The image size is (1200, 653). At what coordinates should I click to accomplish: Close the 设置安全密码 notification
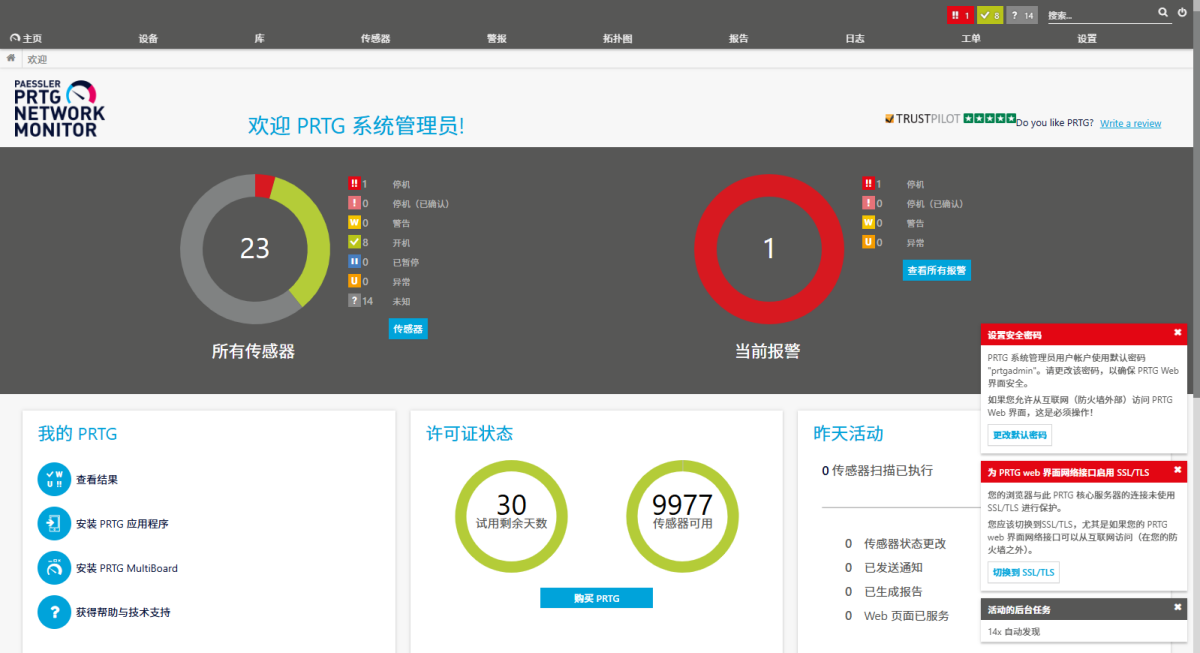(1177, 333)
